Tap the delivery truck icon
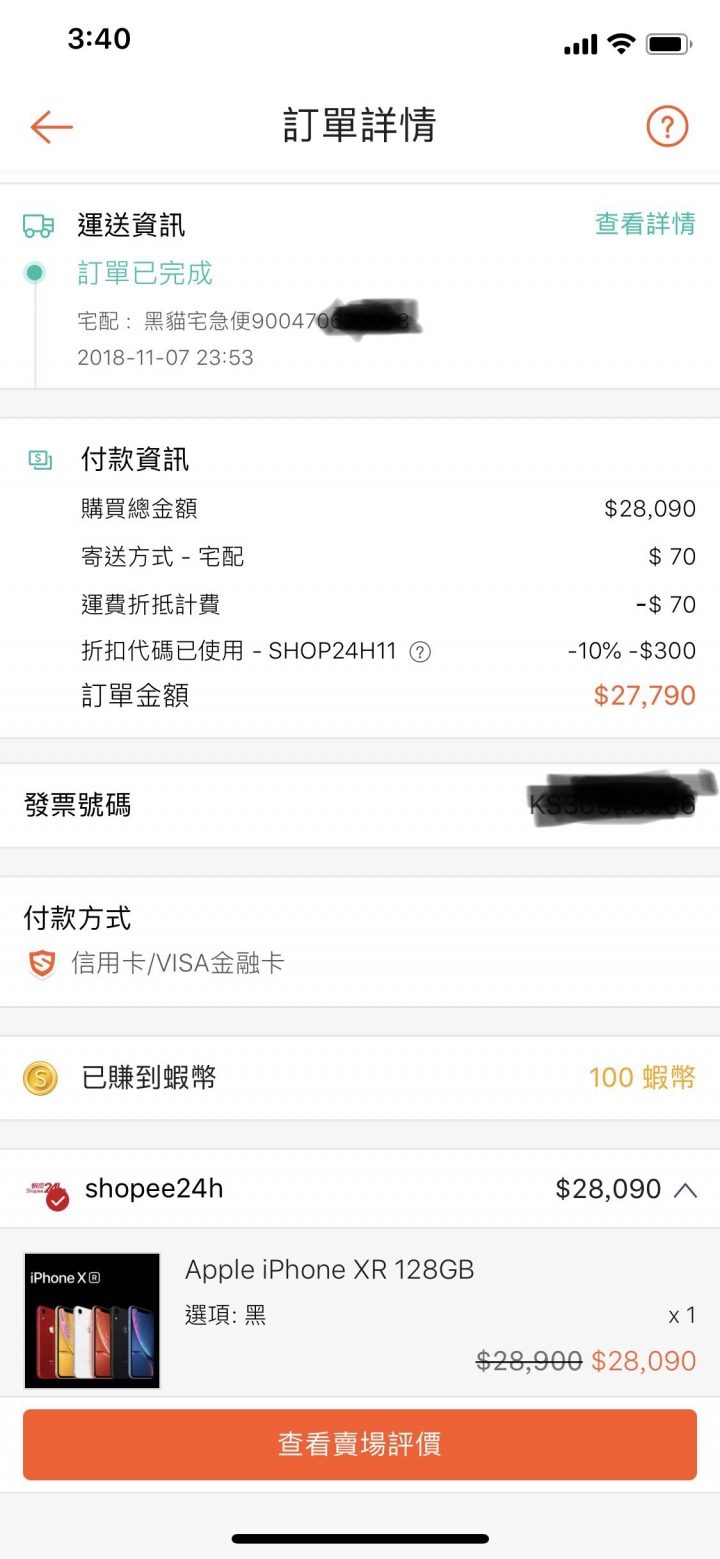 pyautogui.click(x=38, y=225)
